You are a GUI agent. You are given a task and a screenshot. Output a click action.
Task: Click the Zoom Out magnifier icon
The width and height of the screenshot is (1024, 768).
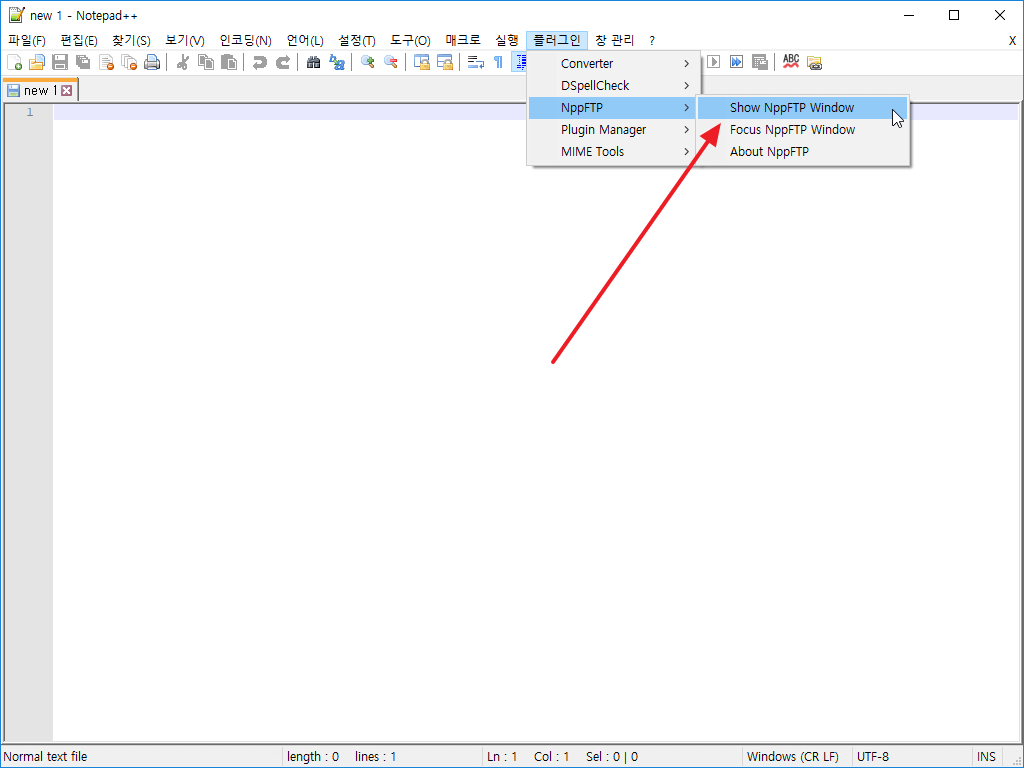tap(391, 62)
